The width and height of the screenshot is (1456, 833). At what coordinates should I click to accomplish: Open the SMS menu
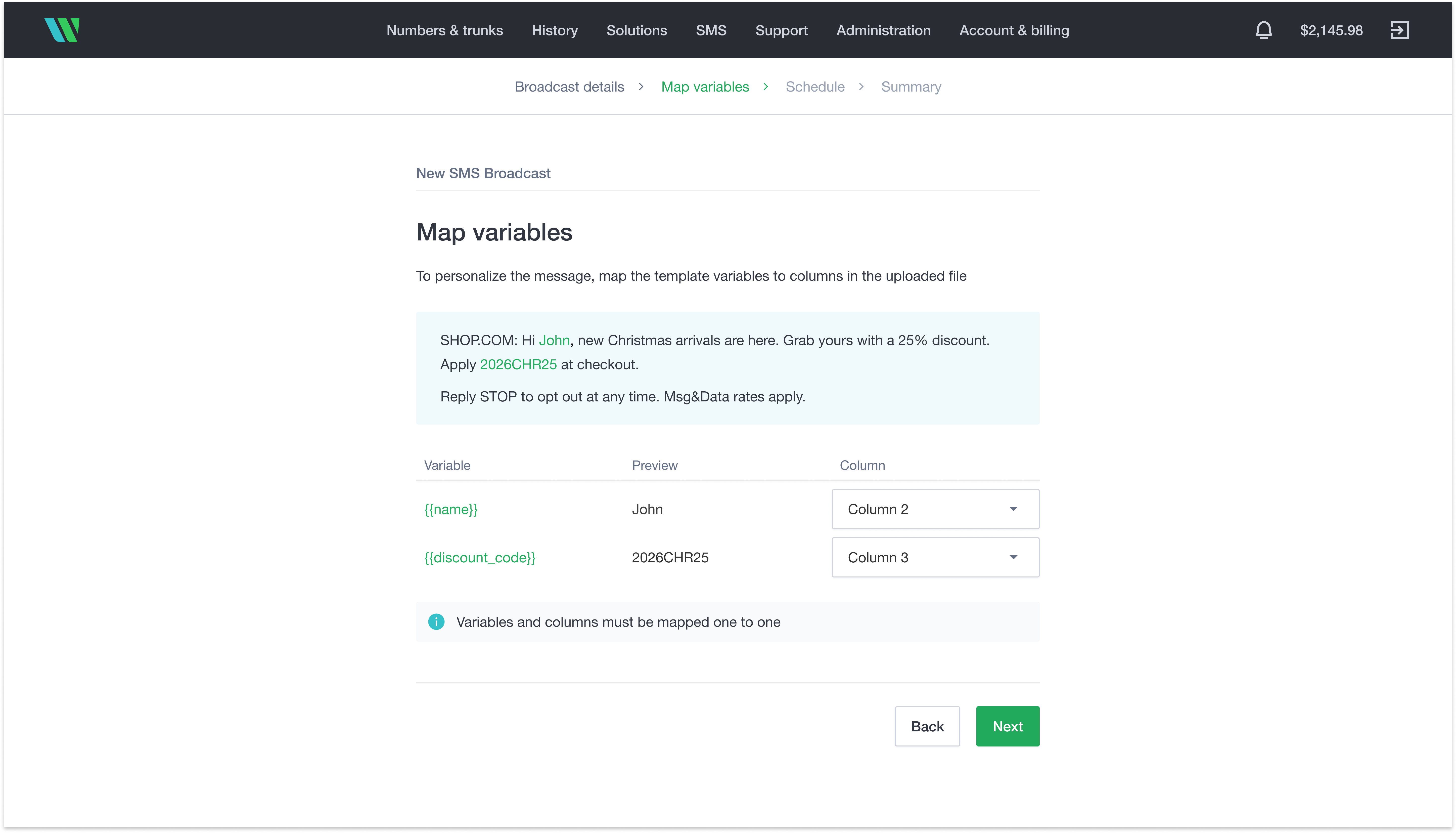click(711, 30)
